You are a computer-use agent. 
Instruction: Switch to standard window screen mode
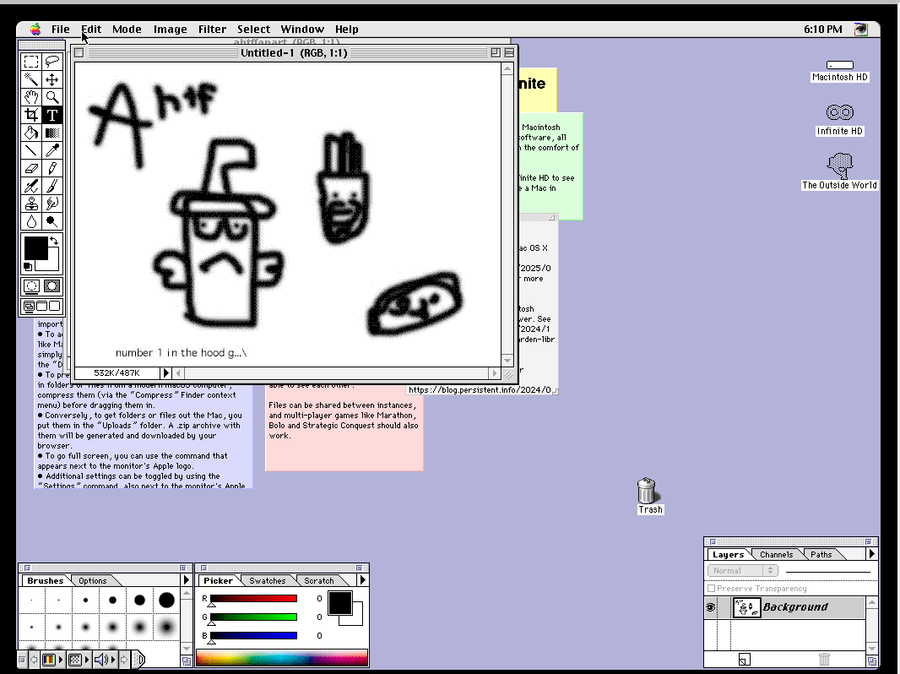tap(29, 307)
